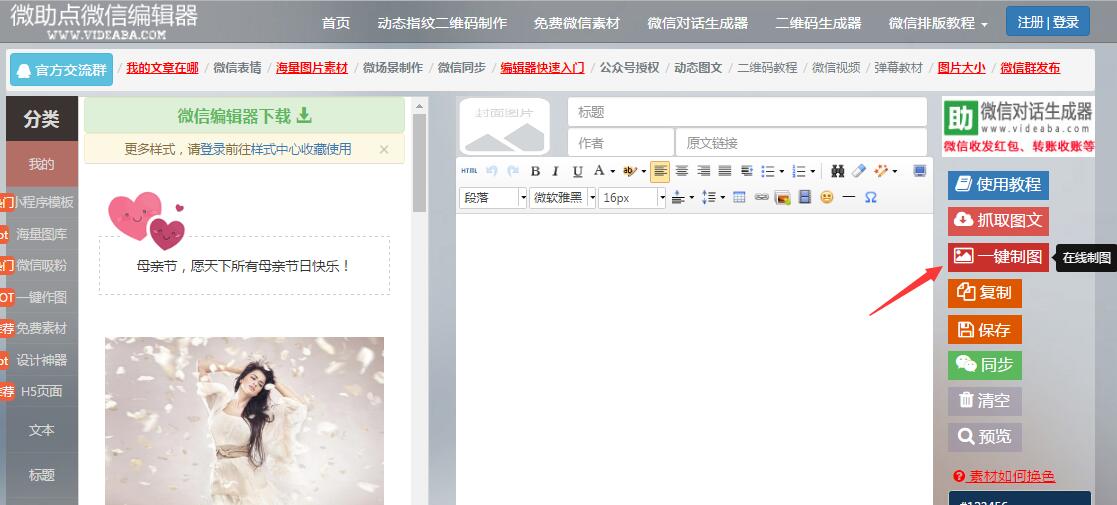The image size is (1117, 505).
Task: Toggle italic formatting
Action: point(556,171)
